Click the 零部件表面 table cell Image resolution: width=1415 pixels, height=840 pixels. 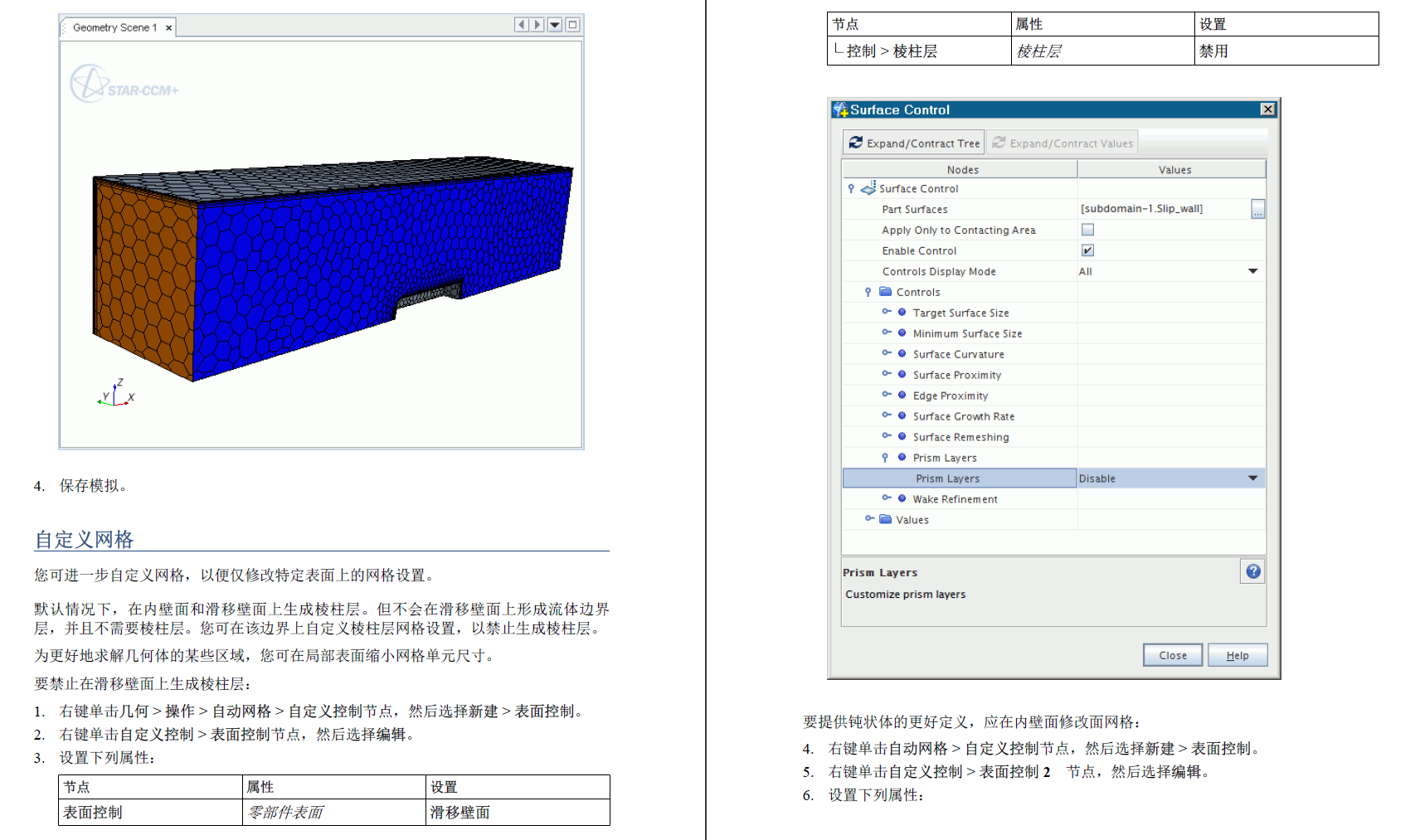334,813
